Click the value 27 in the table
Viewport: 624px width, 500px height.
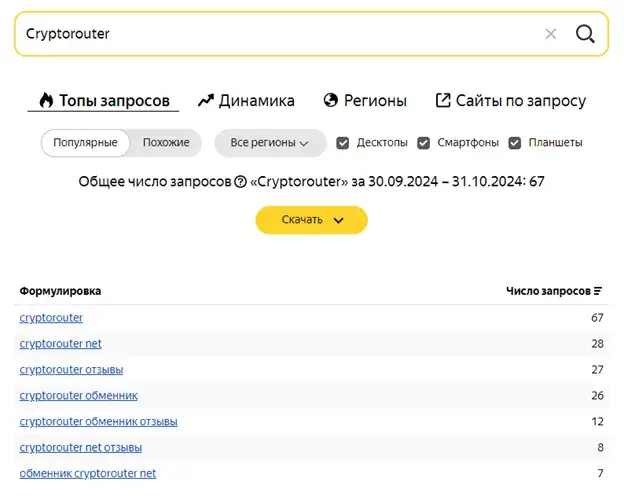coord(597,369)
